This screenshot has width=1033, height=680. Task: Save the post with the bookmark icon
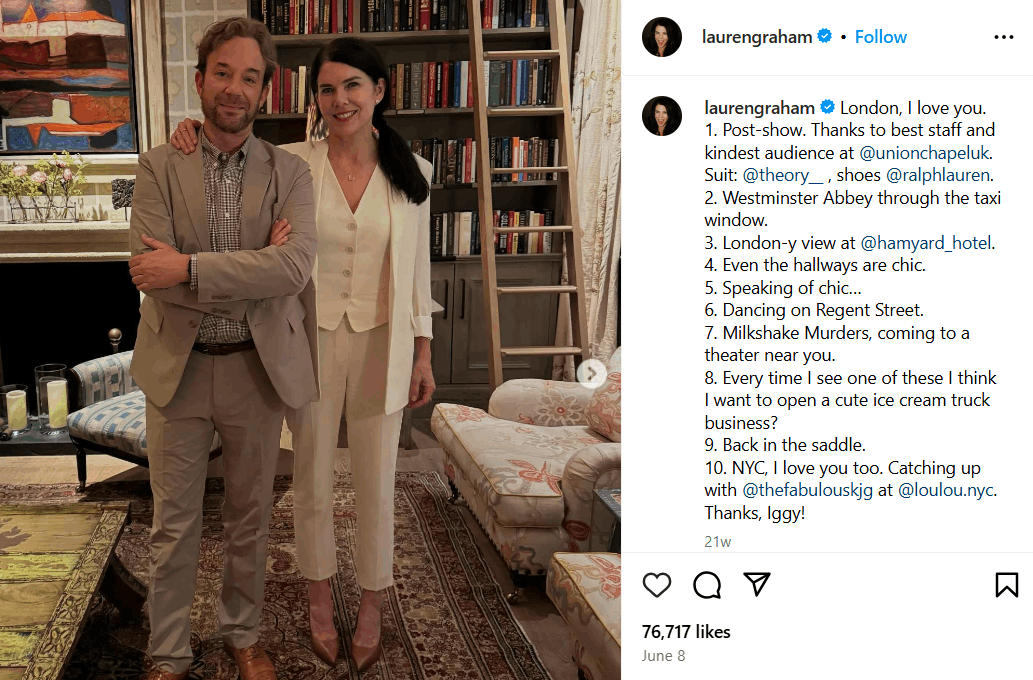pos(1007,584)
